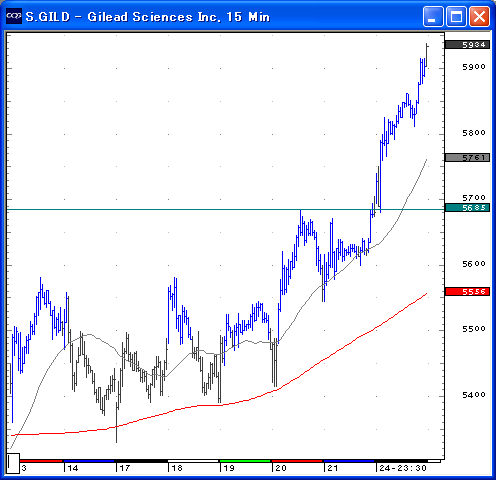Click the 5900 price scale label
This screenshot has height=480, width=496.
pos(474,67)
